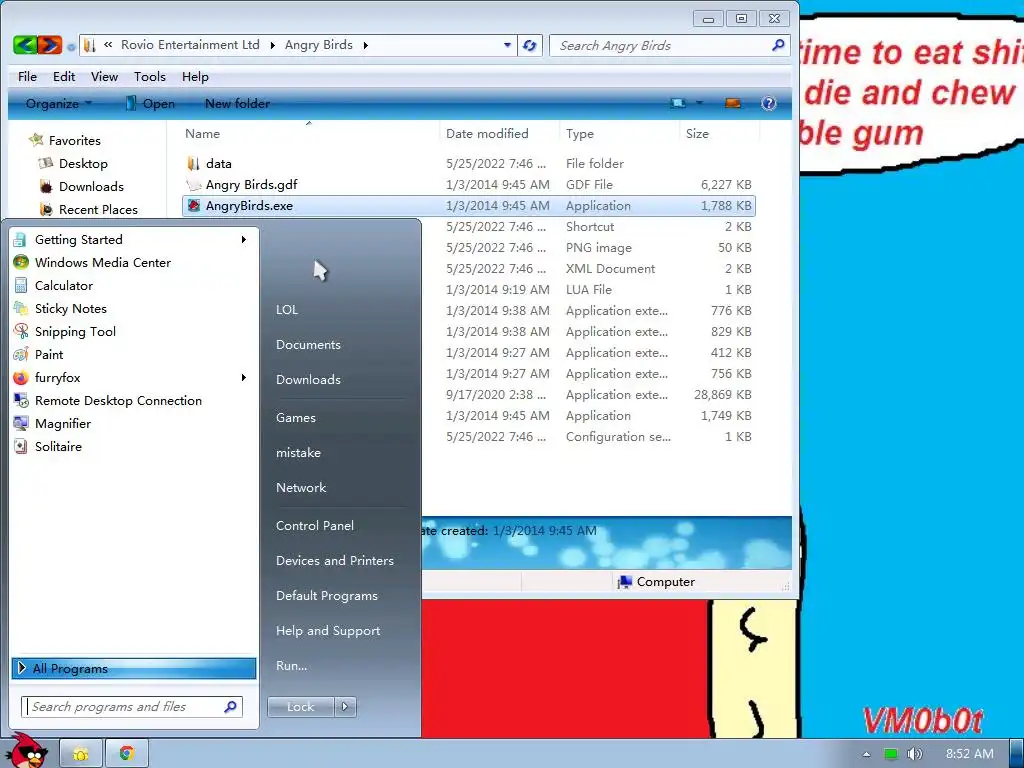Viewport: 1024px width, 768px height.
Task: Open the File menu
Action: tap(27, 76)
